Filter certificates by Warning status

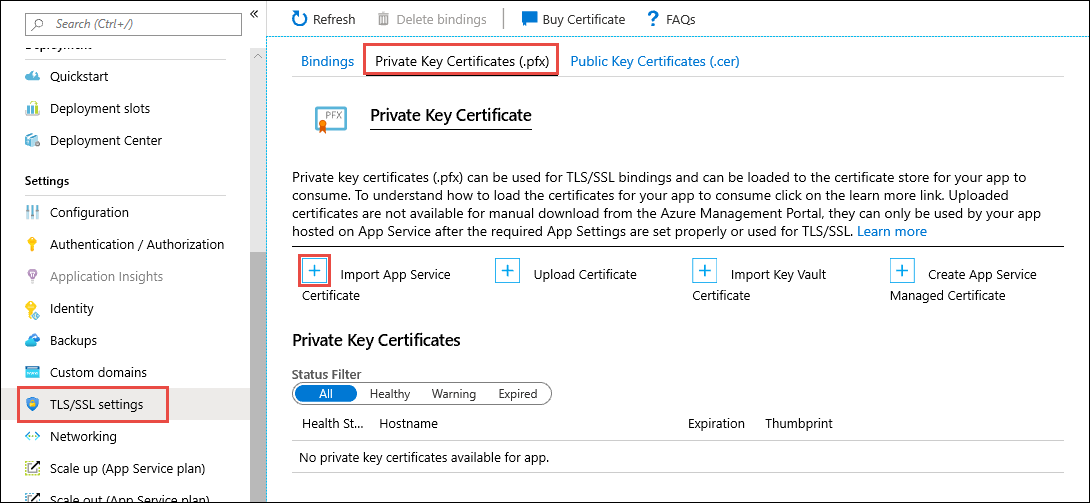coord(454,394)
